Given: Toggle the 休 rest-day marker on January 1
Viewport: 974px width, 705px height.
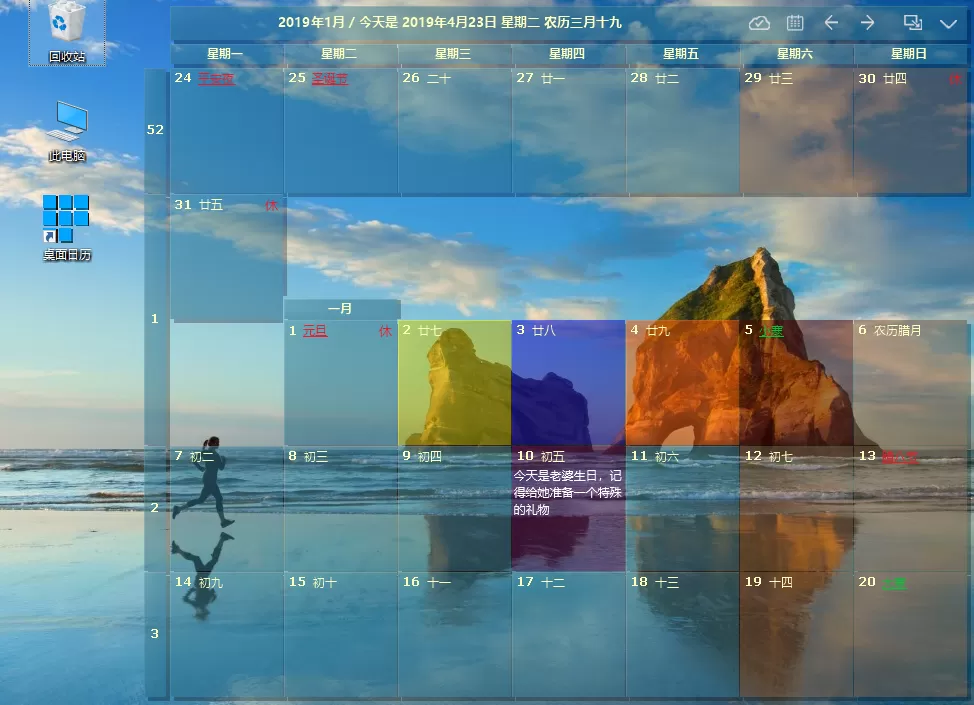Looking at the screenshot, I should point(384,330).
